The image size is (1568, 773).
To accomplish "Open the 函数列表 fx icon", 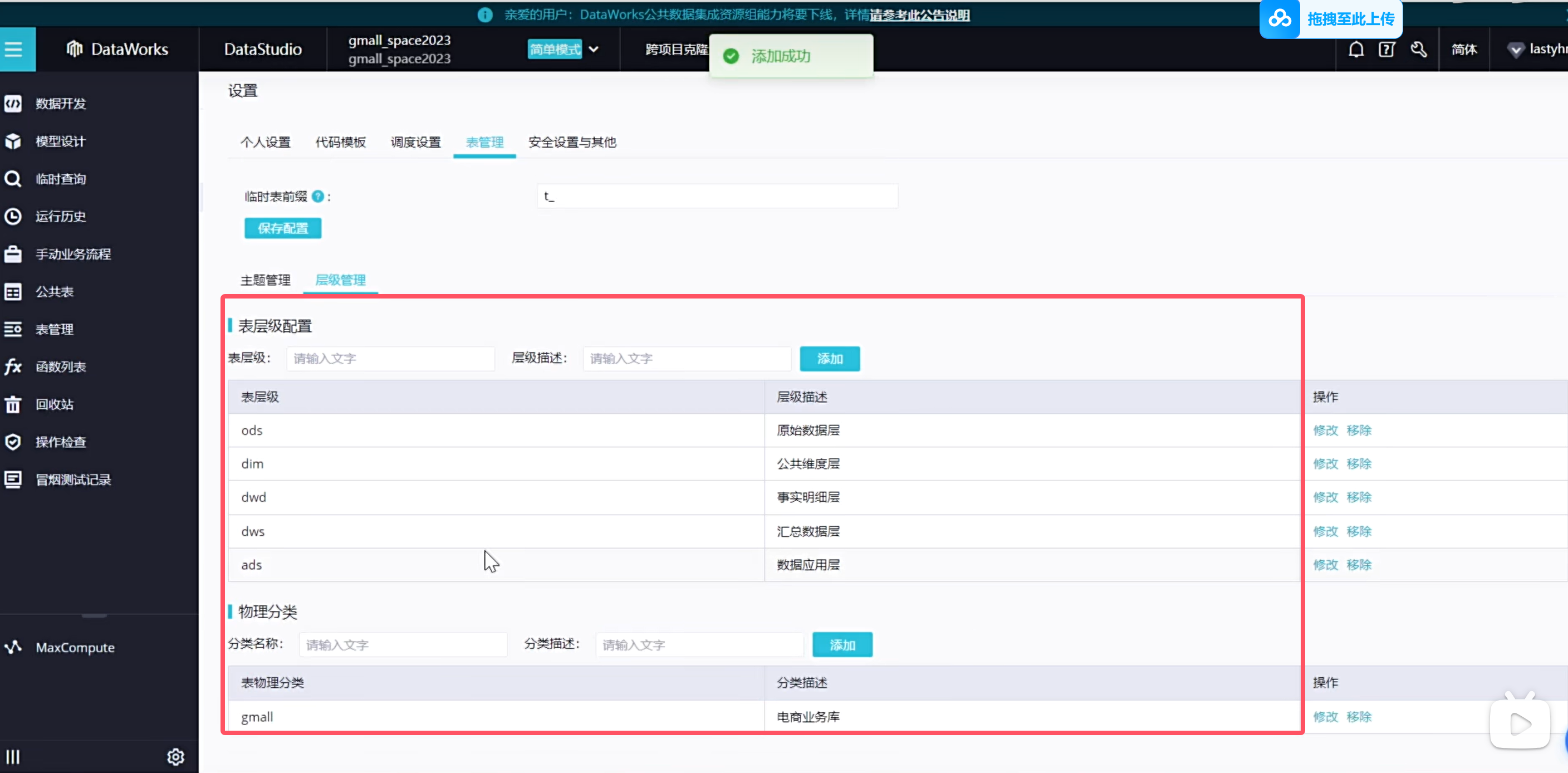I will click(x=13, y=367).
